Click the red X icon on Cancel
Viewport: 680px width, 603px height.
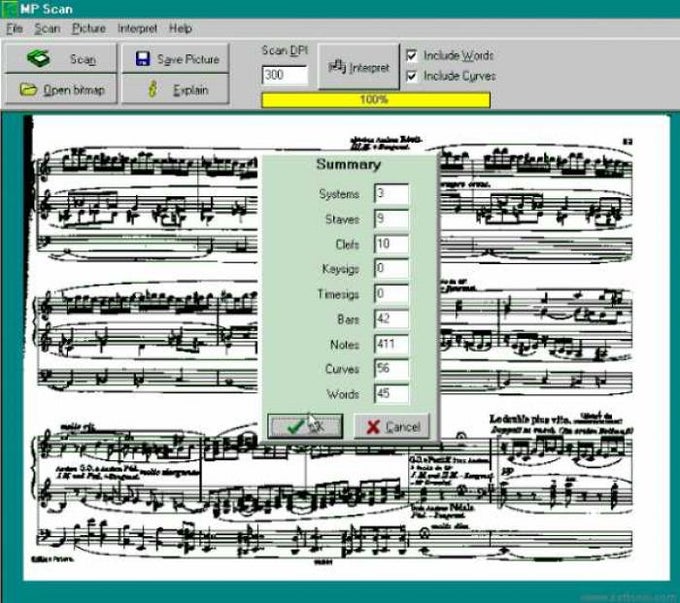pos(373,427)
